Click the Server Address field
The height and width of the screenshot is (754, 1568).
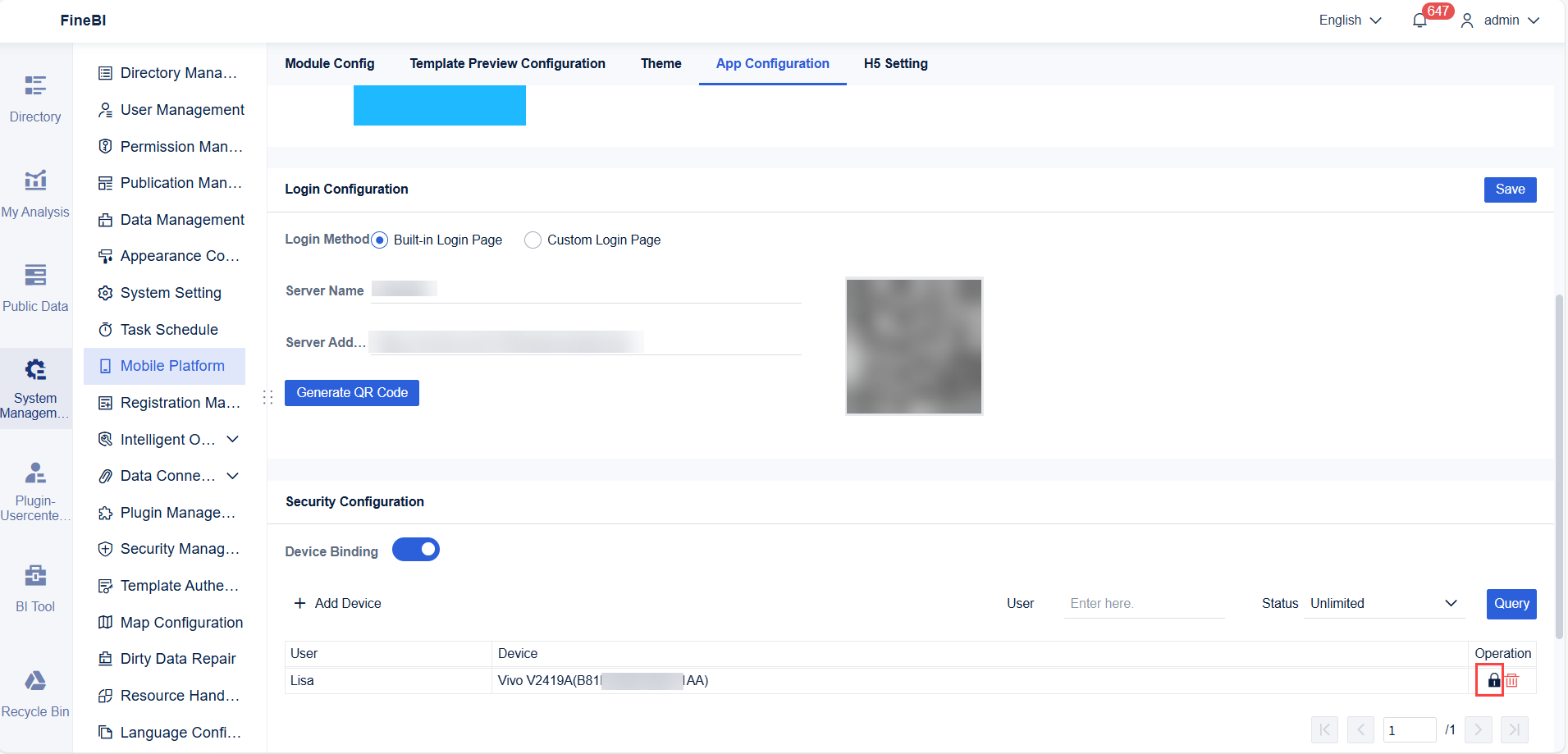586,342
